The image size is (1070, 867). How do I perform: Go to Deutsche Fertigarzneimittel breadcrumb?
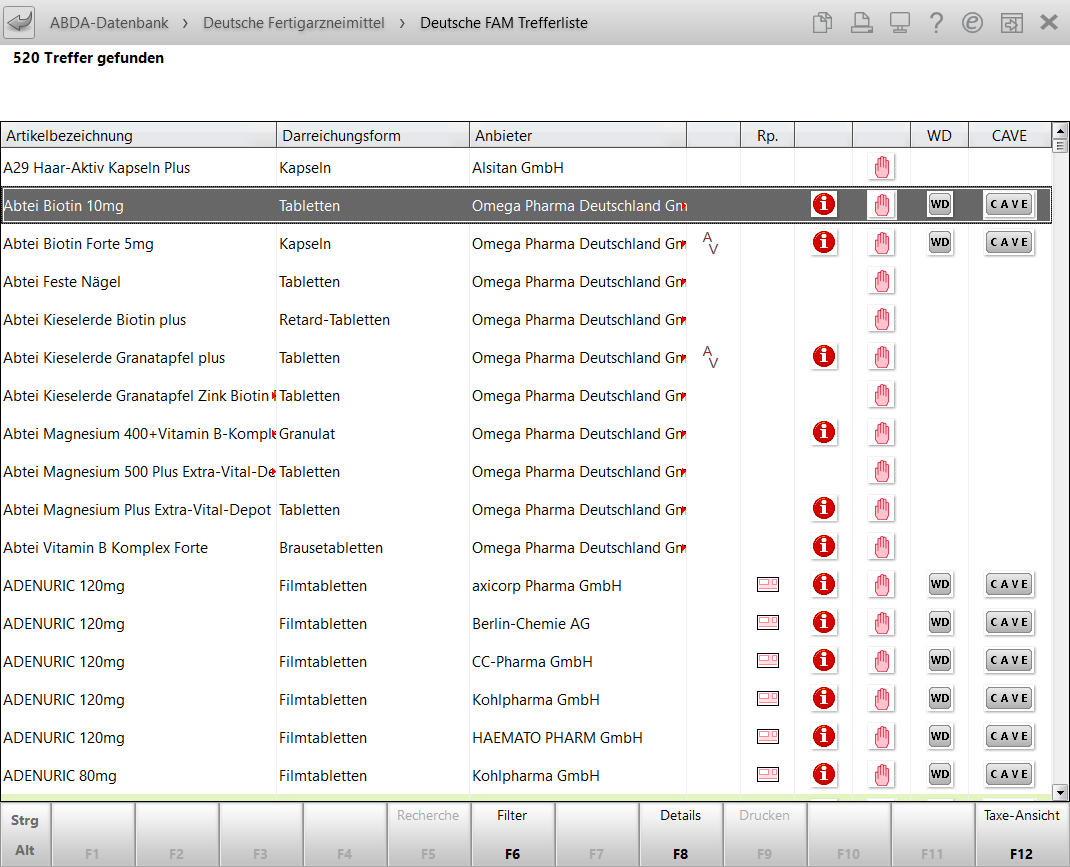tap(293, 22)
